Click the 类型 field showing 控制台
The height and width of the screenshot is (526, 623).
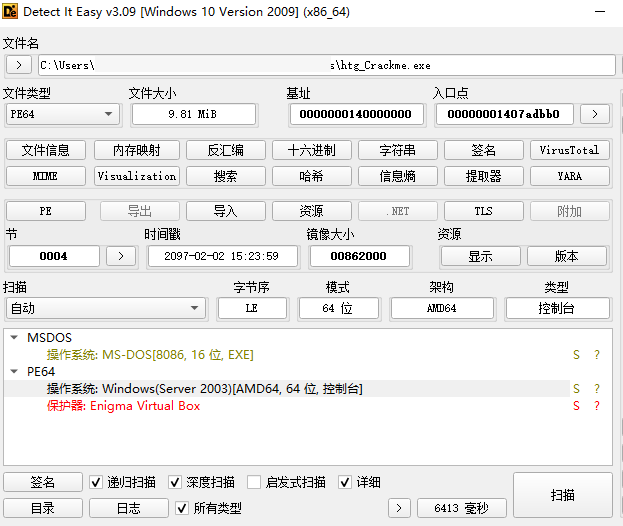click(557, 308)
